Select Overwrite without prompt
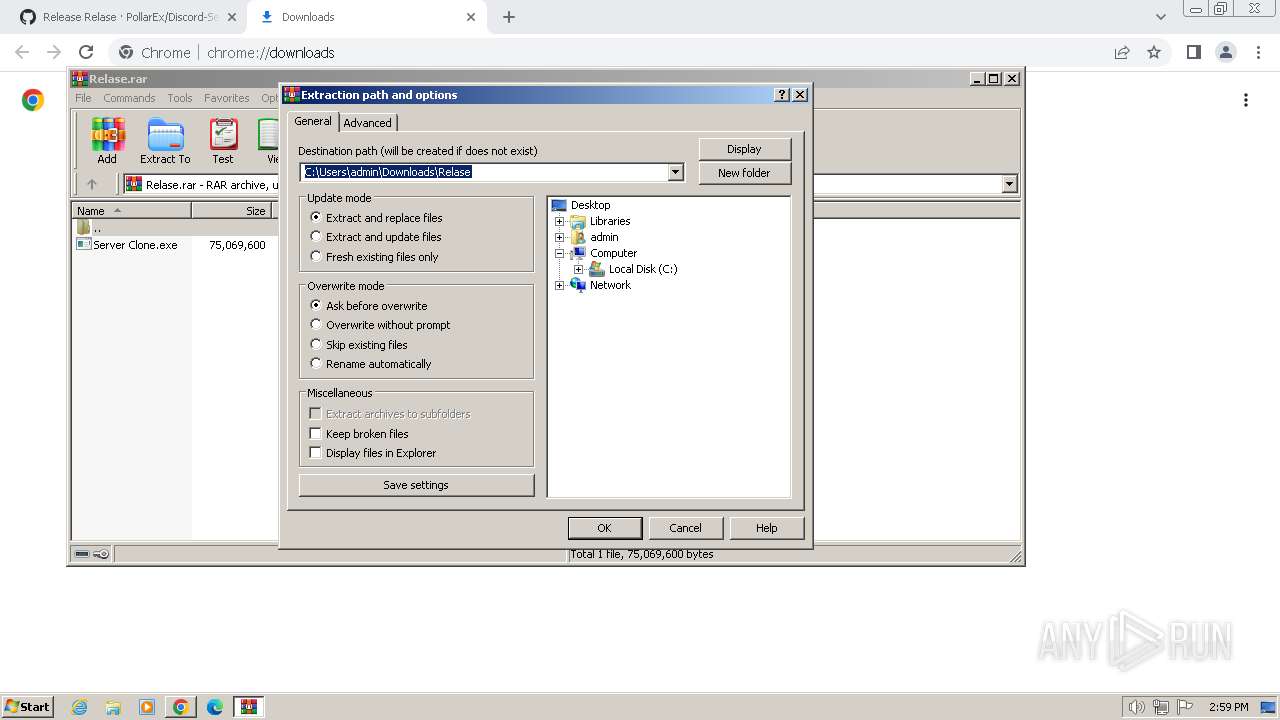This screenshot has width=1280, height=720. tap(316, 325)
